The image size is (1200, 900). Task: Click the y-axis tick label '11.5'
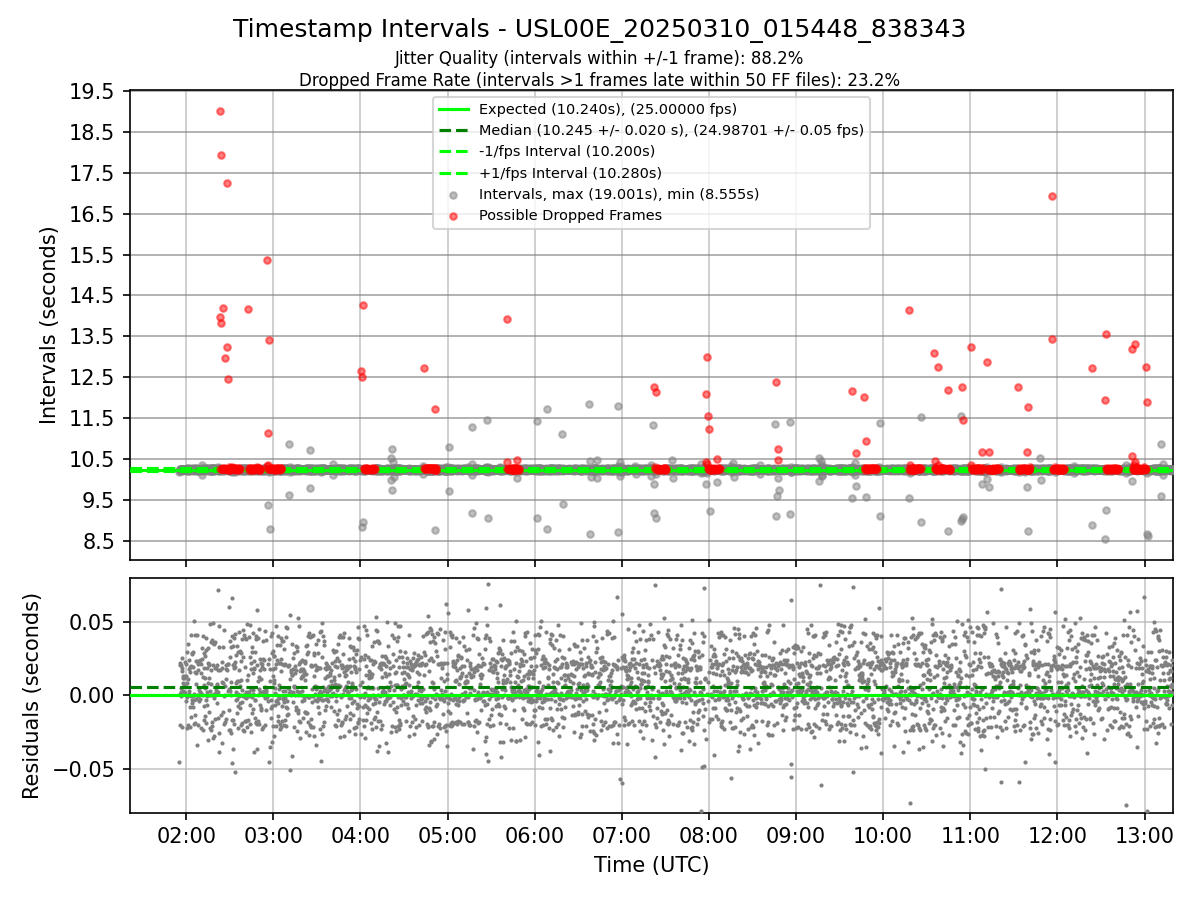[93, 419]
